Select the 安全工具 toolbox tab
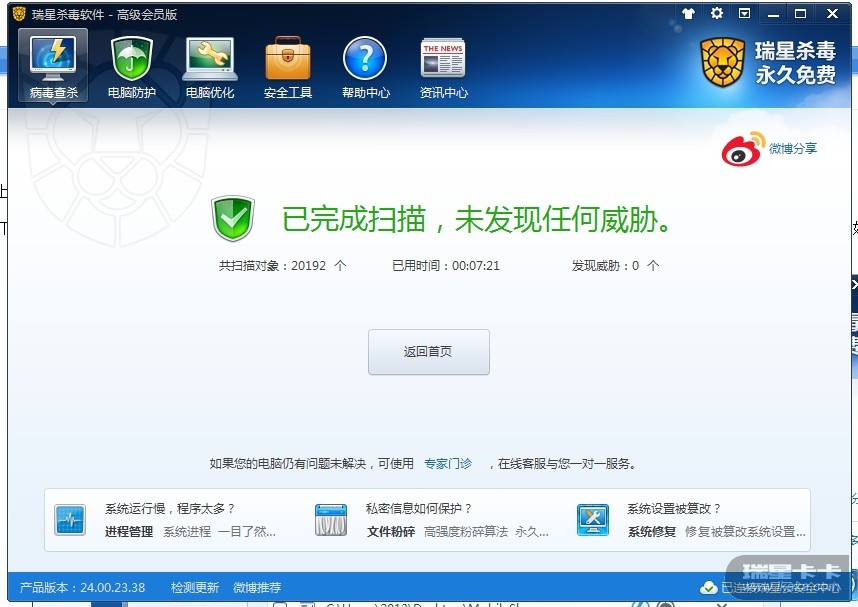 click(288, 67)
